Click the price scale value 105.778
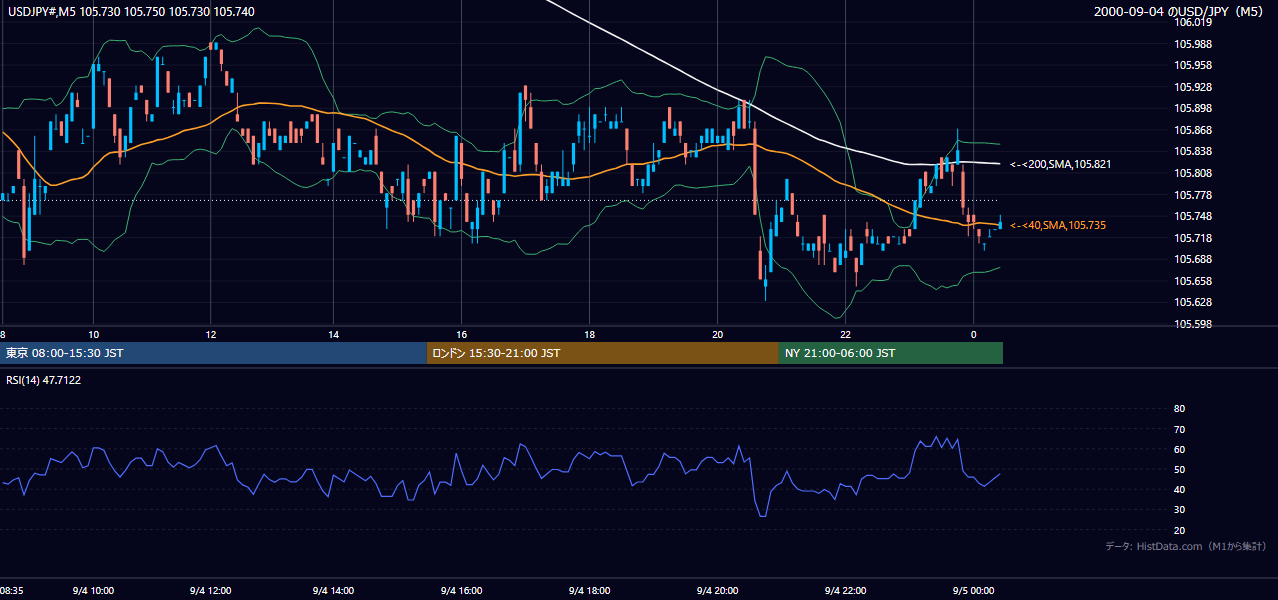 (1192, 195)
